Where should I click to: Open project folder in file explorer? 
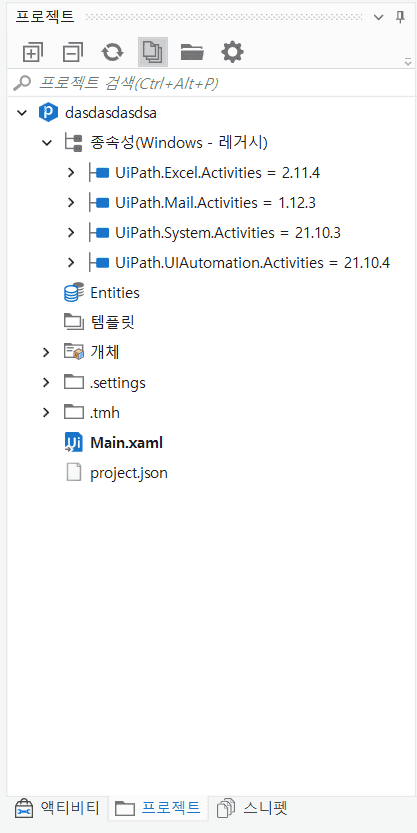pyautogui.click(x=192, y=52)
